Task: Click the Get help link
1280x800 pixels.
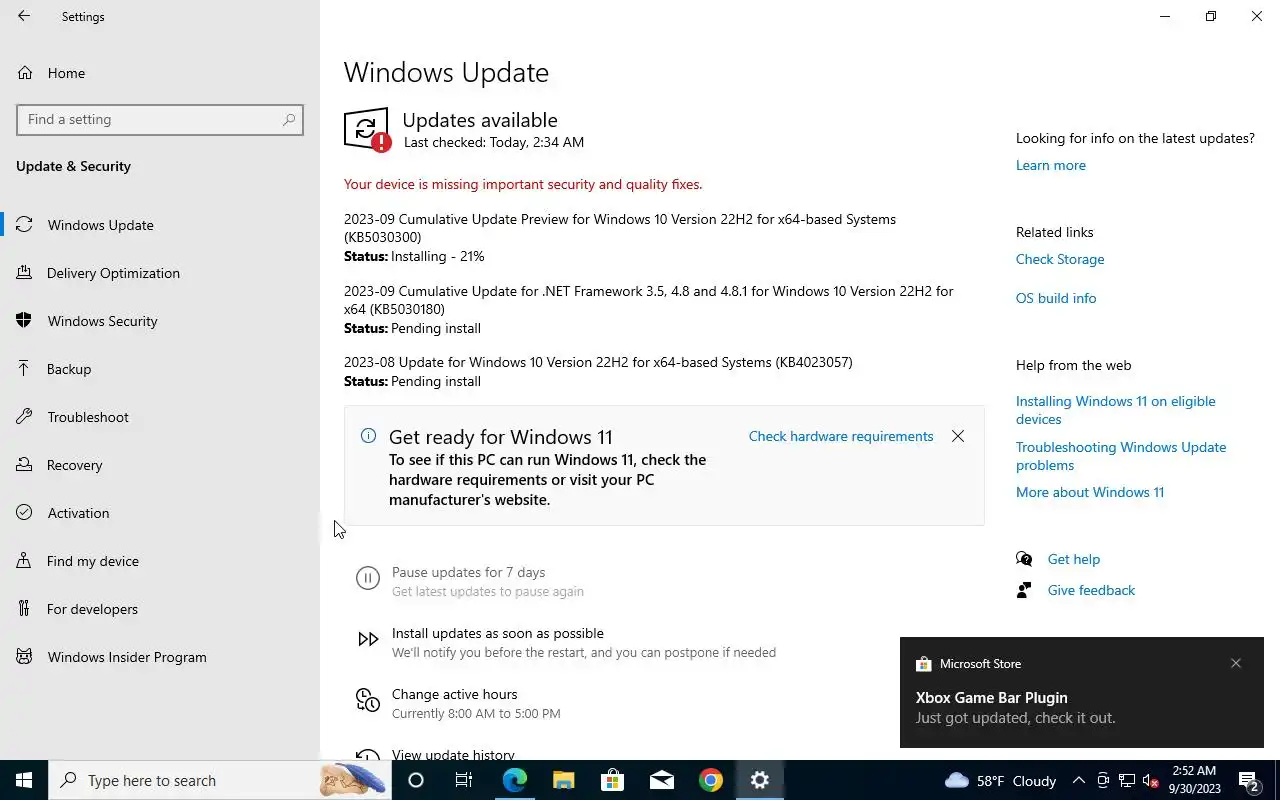Action: click(1073, 559)
